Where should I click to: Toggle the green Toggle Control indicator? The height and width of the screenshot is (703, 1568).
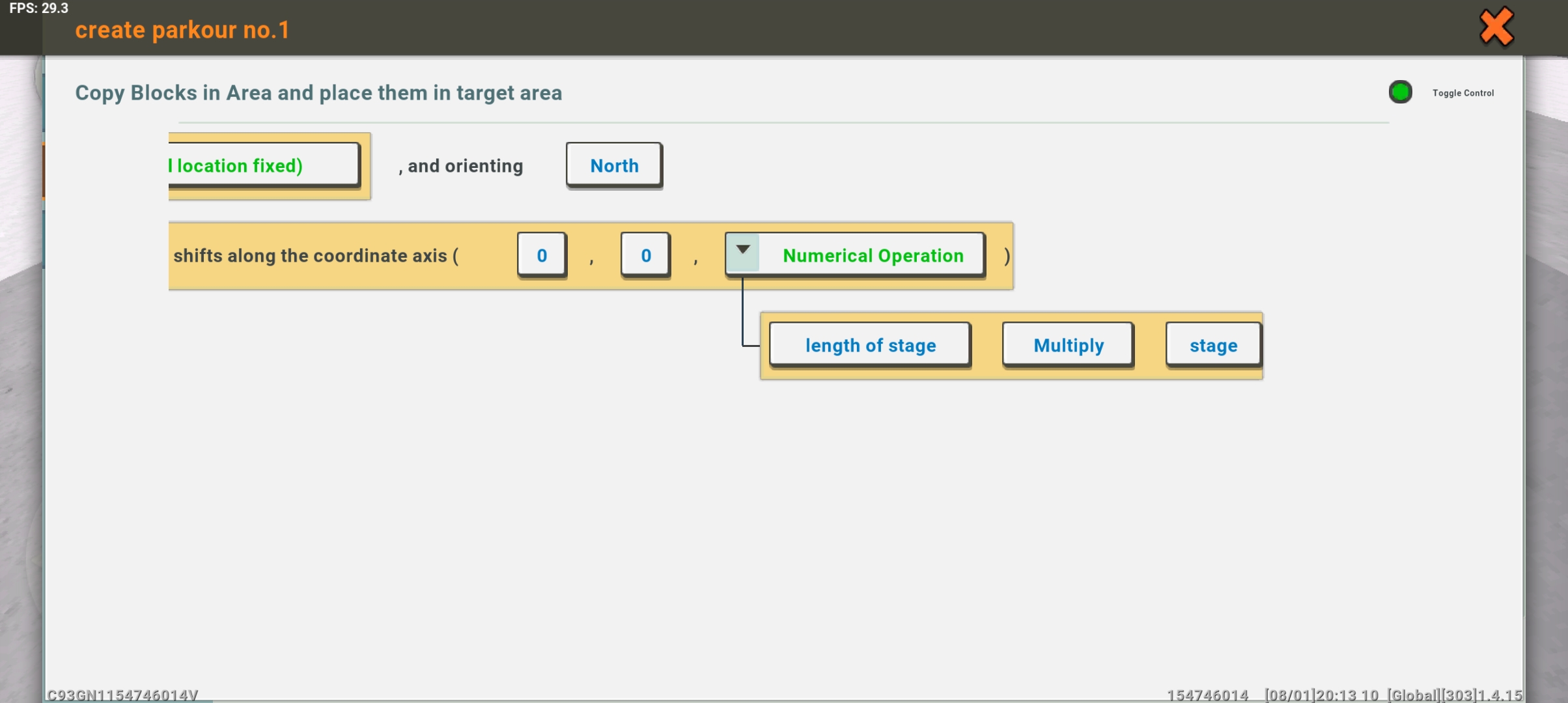(1400, 92)
